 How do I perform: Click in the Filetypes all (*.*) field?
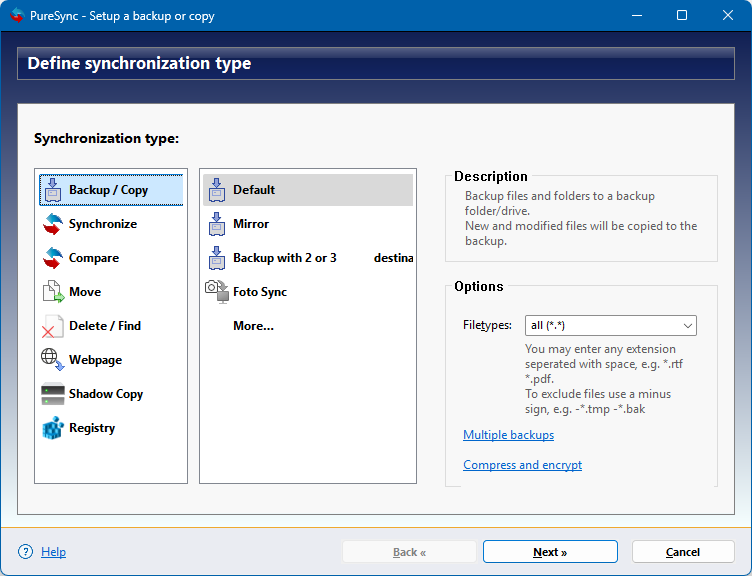[x=611, y=326]
